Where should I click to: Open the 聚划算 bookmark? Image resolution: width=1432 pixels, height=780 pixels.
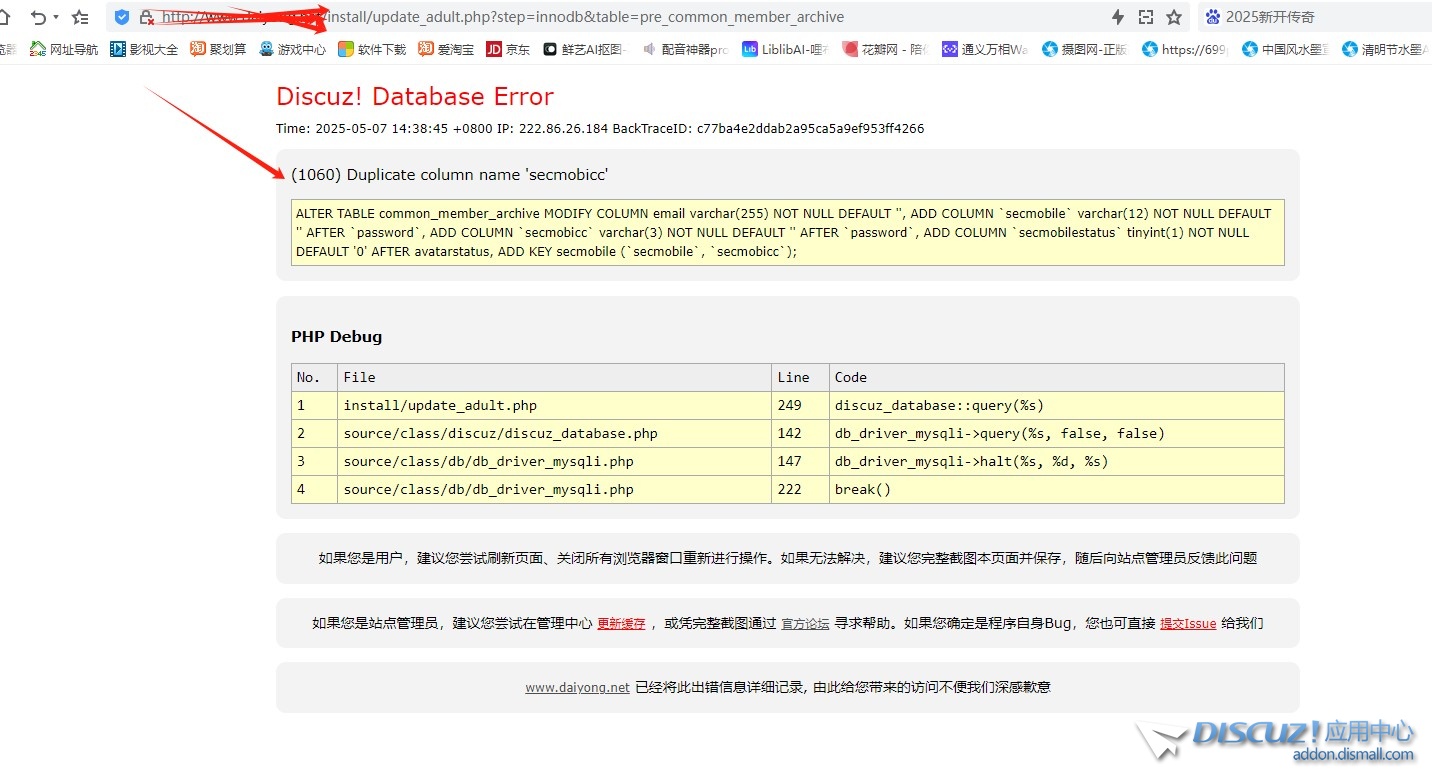pos(218,49)
